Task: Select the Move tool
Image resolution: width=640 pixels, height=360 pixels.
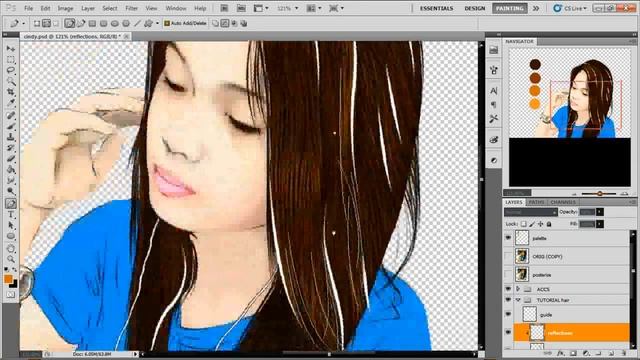Action: point(11,49)
